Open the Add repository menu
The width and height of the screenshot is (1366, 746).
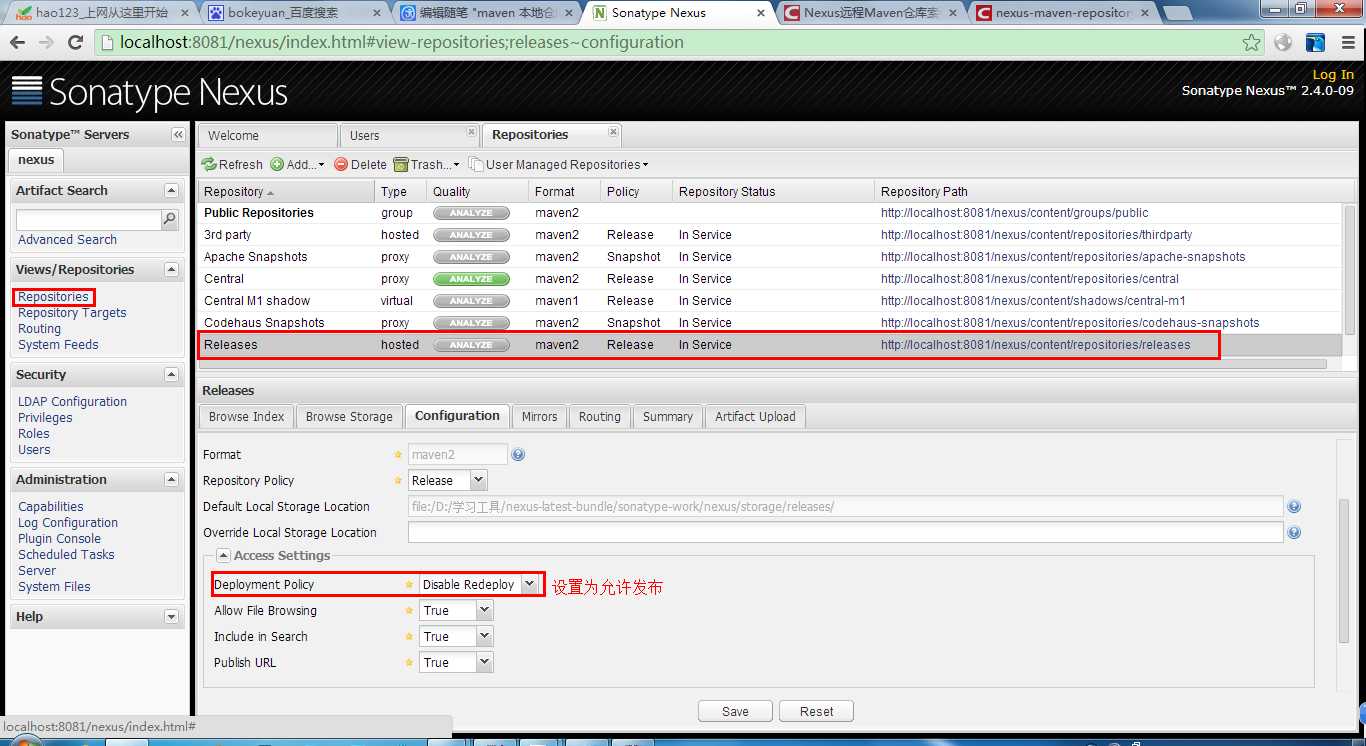[x=297, y=164]
